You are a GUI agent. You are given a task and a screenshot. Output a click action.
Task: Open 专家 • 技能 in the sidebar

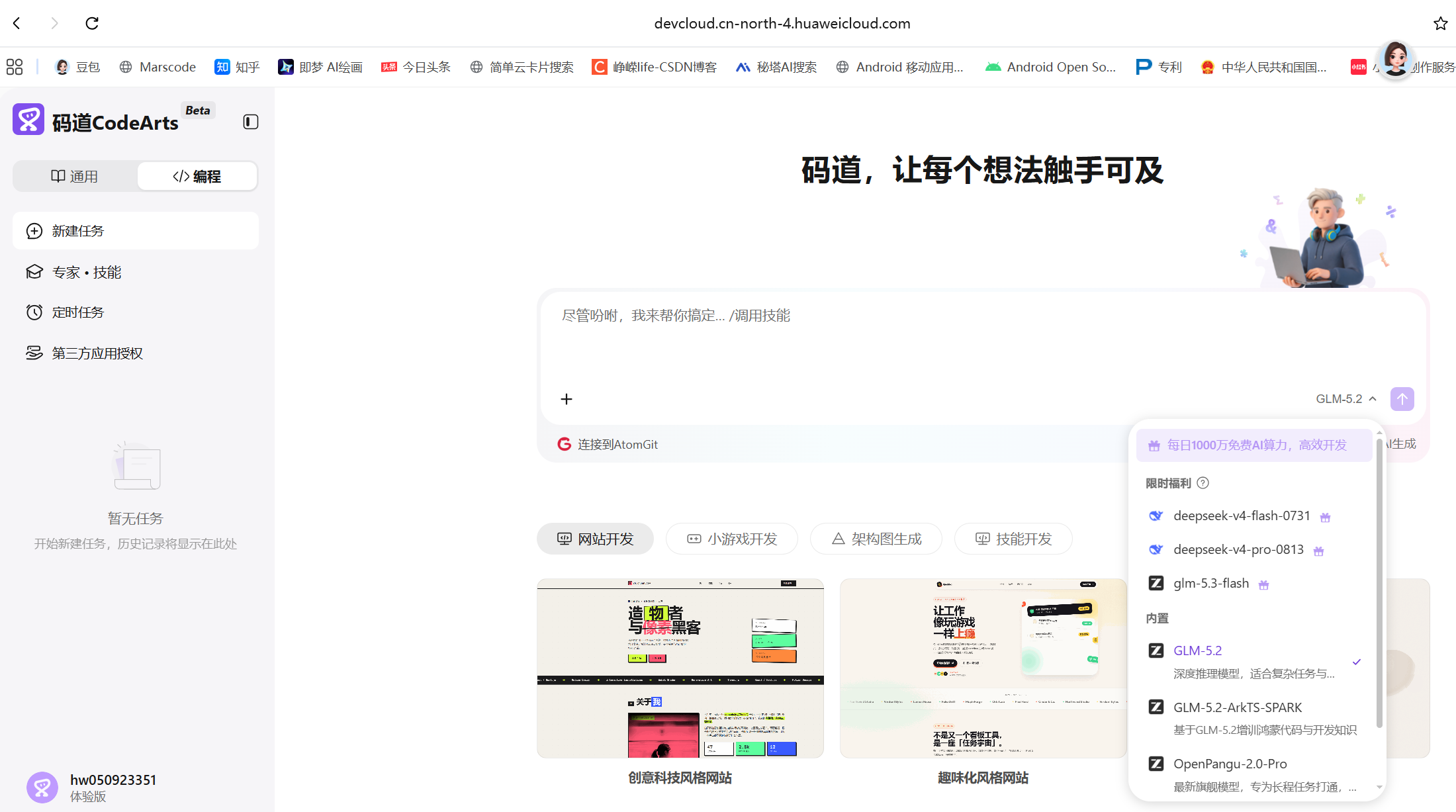click(x=136, y=272)
